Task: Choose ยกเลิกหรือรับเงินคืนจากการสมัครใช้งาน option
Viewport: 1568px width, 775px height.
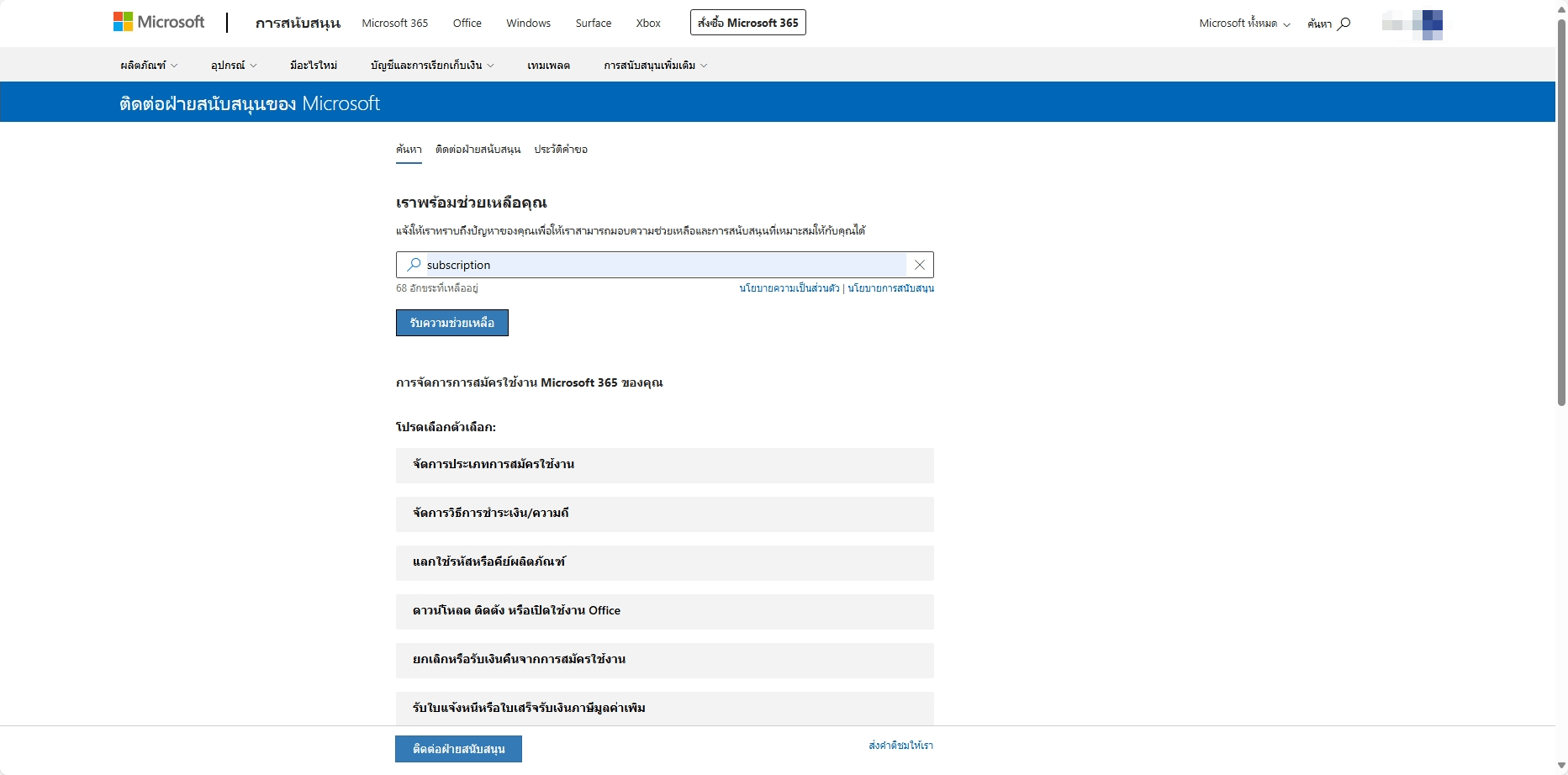Action: 665,660
